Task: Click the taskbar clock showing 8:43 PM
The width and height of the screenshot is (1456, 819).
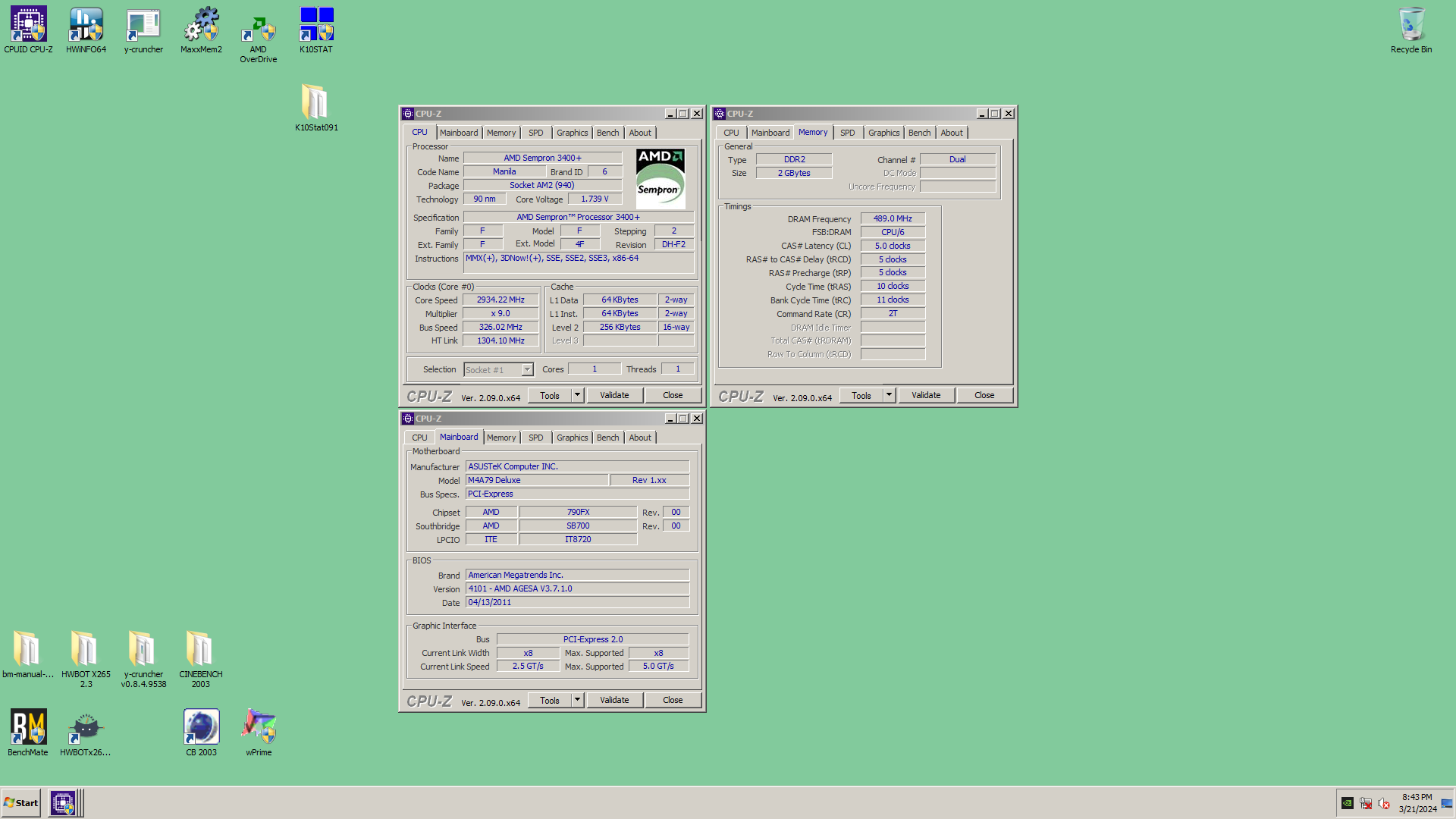Action: pos(1417,803)
